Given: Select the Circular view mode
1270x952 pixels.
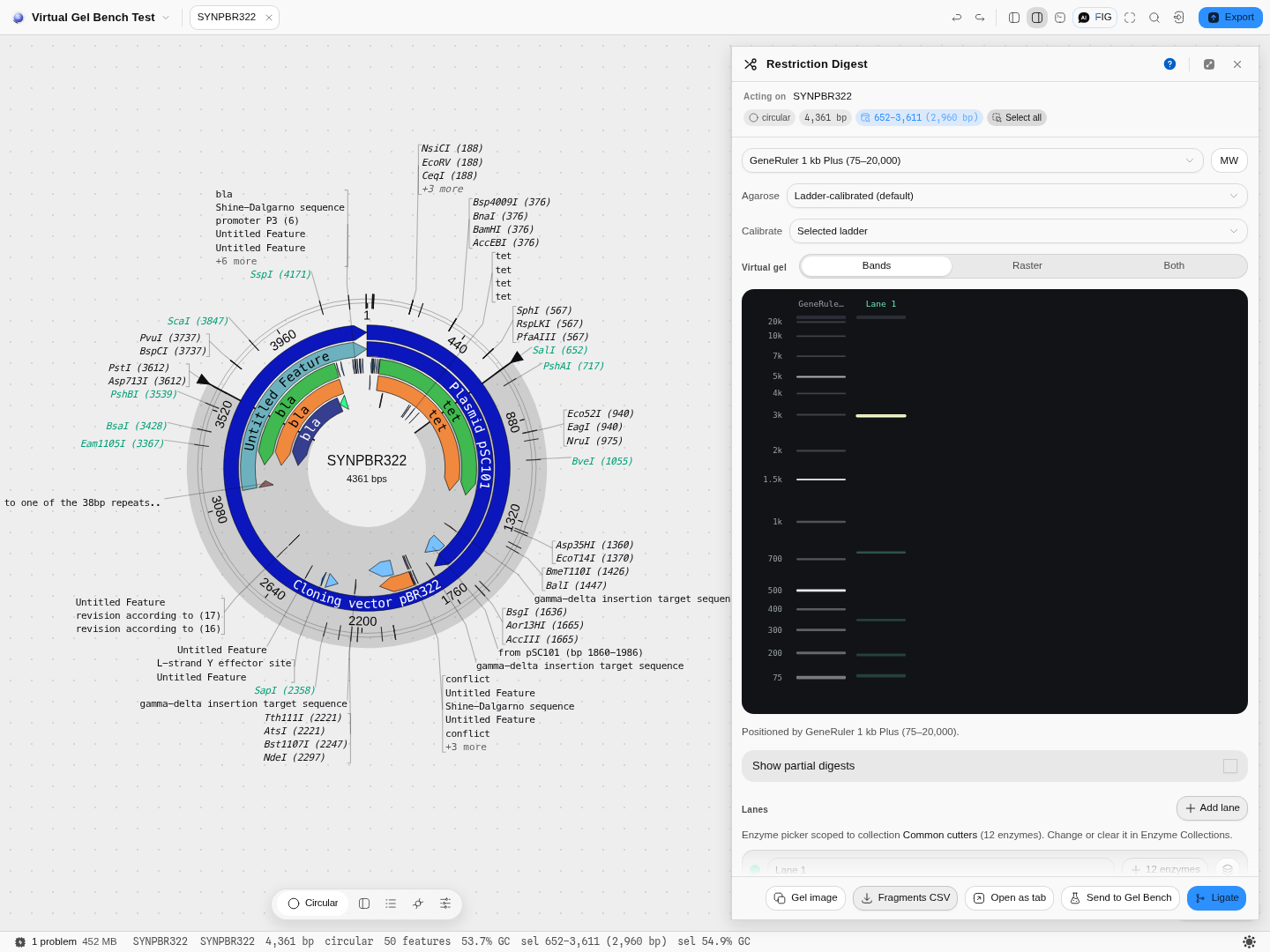Looking at the screenshot, I should tap(313, 904).
